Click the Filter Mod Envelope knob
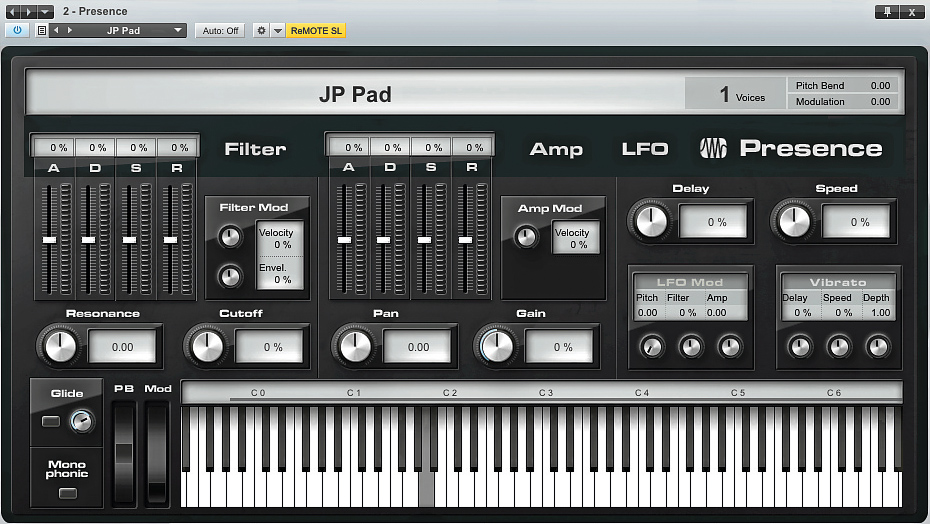Viewport: 930px width, 524px height. point(230,276)
